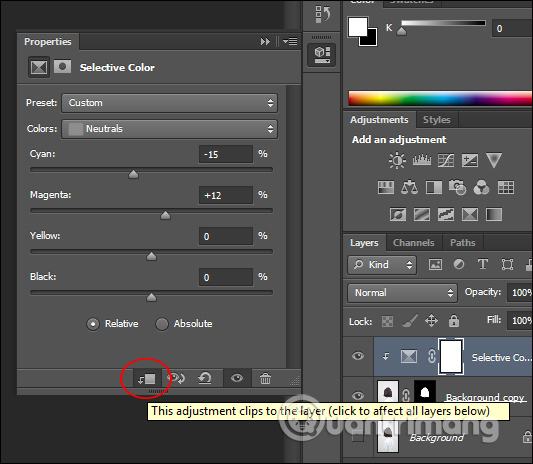Image resolution: width=533 pixels, height=464 pixels.
Task: Click the reset adjustment defaults icon
Action: (x=205, y=378)
